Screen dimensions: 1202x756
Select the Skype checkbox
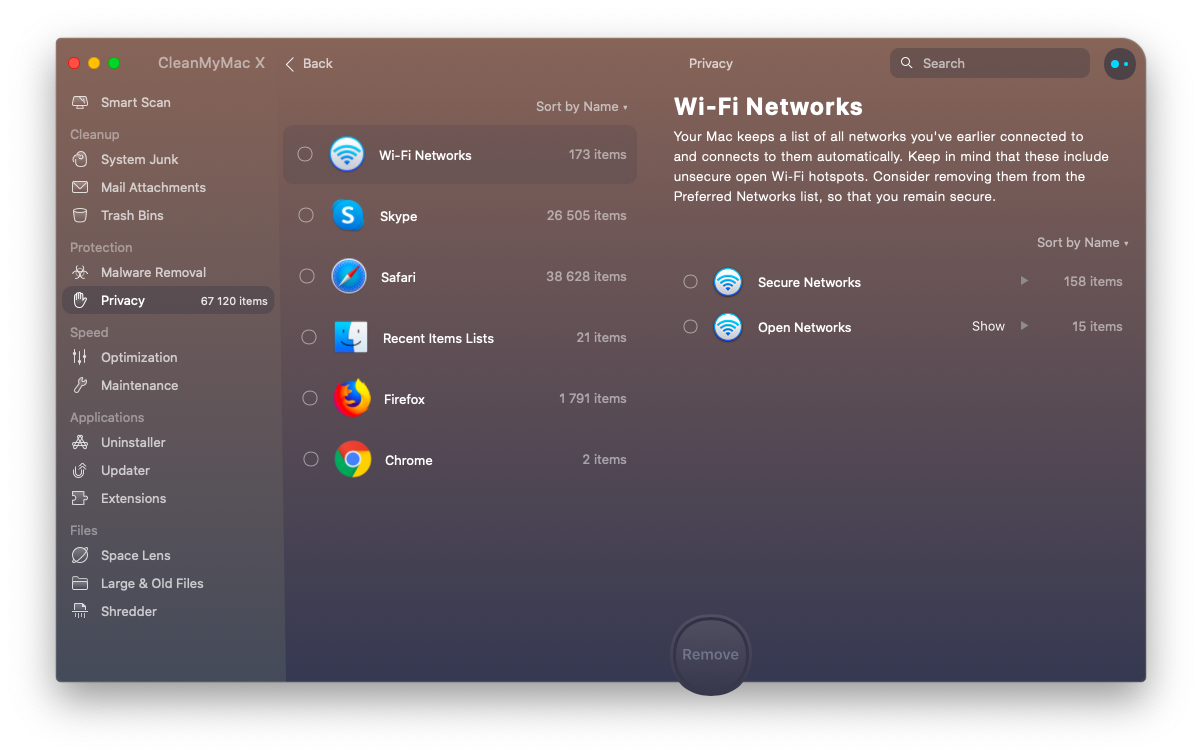pos(306,215)
